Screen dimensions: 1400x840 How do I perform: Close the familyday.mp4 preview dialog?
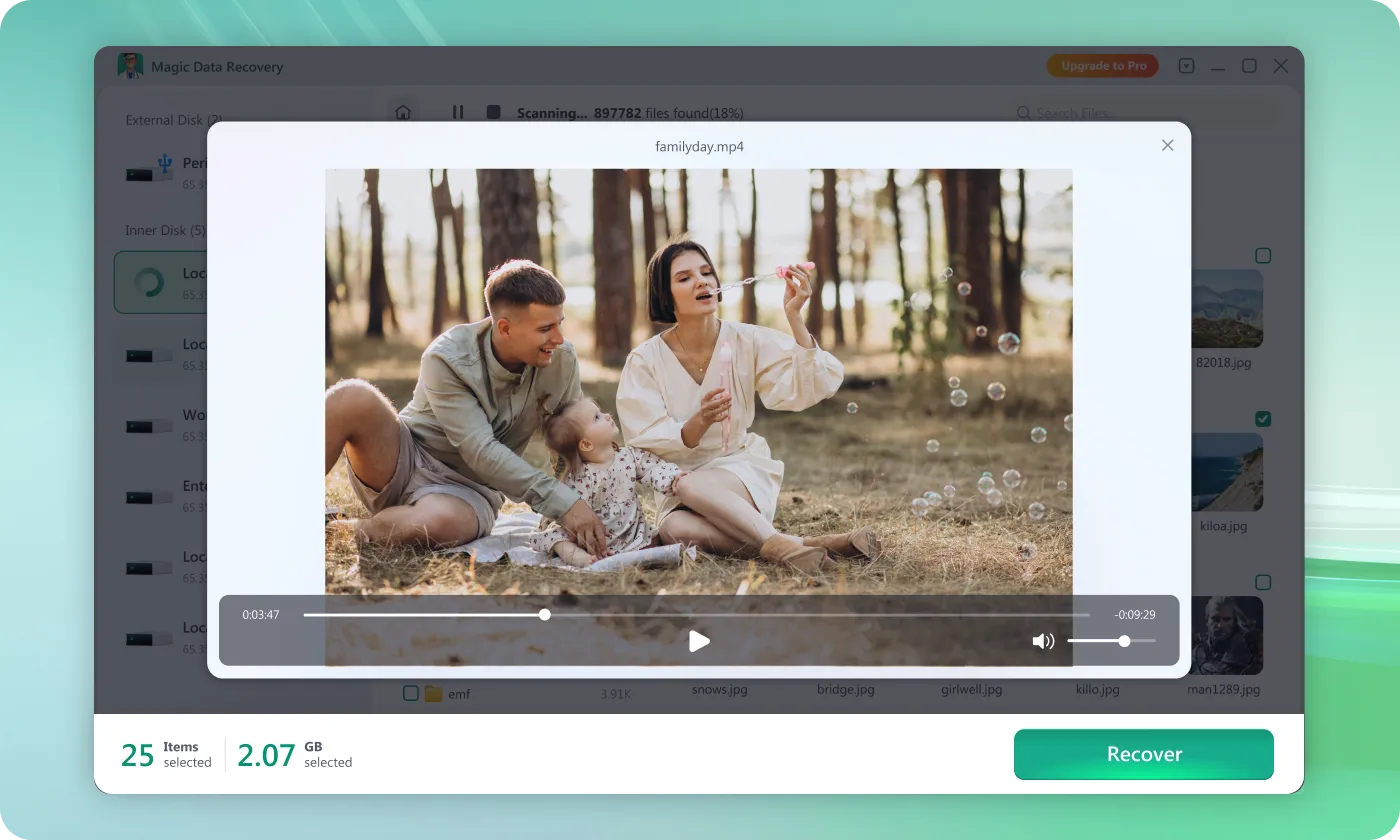click(1167, 145)
